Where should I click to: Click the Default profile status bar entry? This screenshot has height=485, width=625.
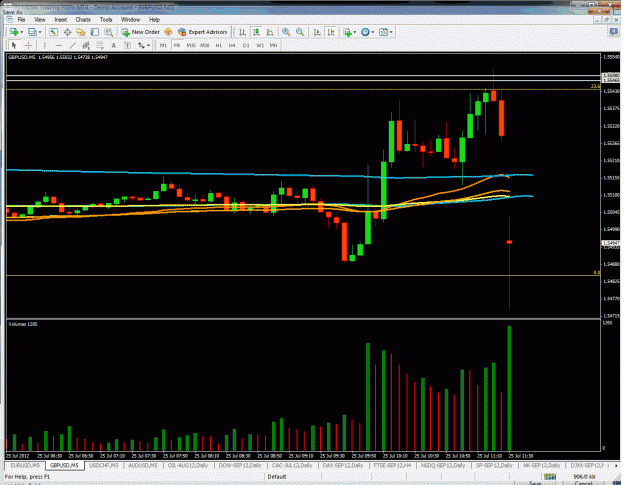coord(277,477)
